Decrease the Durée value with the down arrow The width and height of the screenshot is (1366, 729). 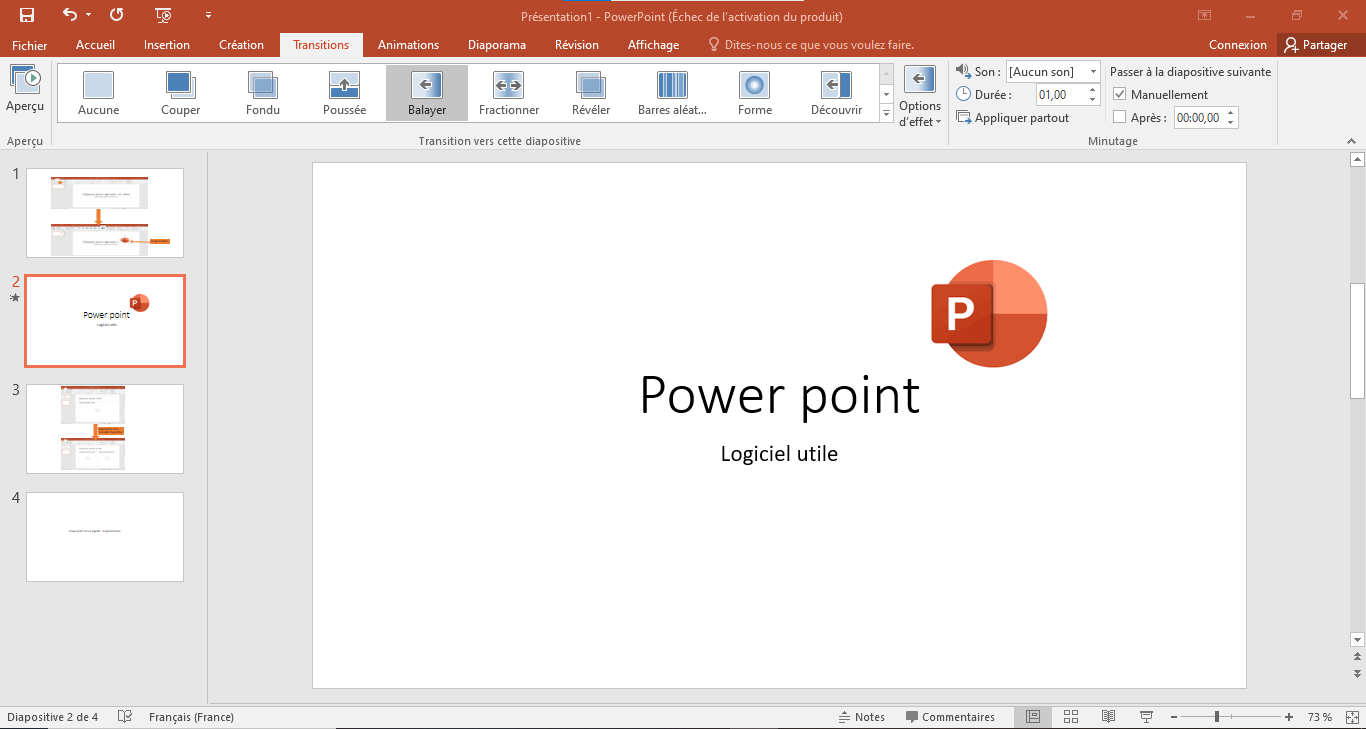point(1093,100)
